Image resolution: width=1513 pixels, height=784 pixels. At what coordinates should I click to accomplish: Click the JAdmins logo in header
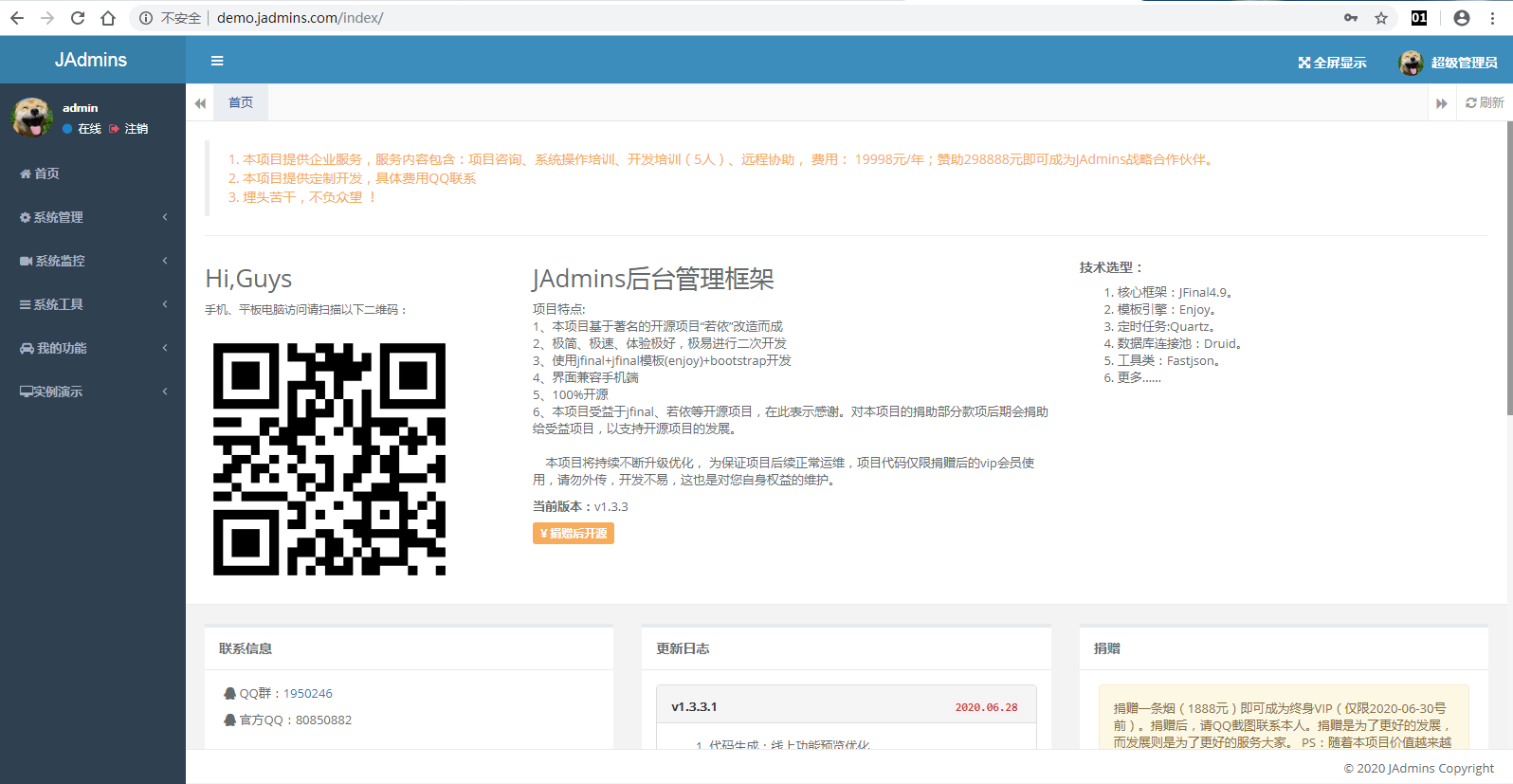(x=91, y=60)
